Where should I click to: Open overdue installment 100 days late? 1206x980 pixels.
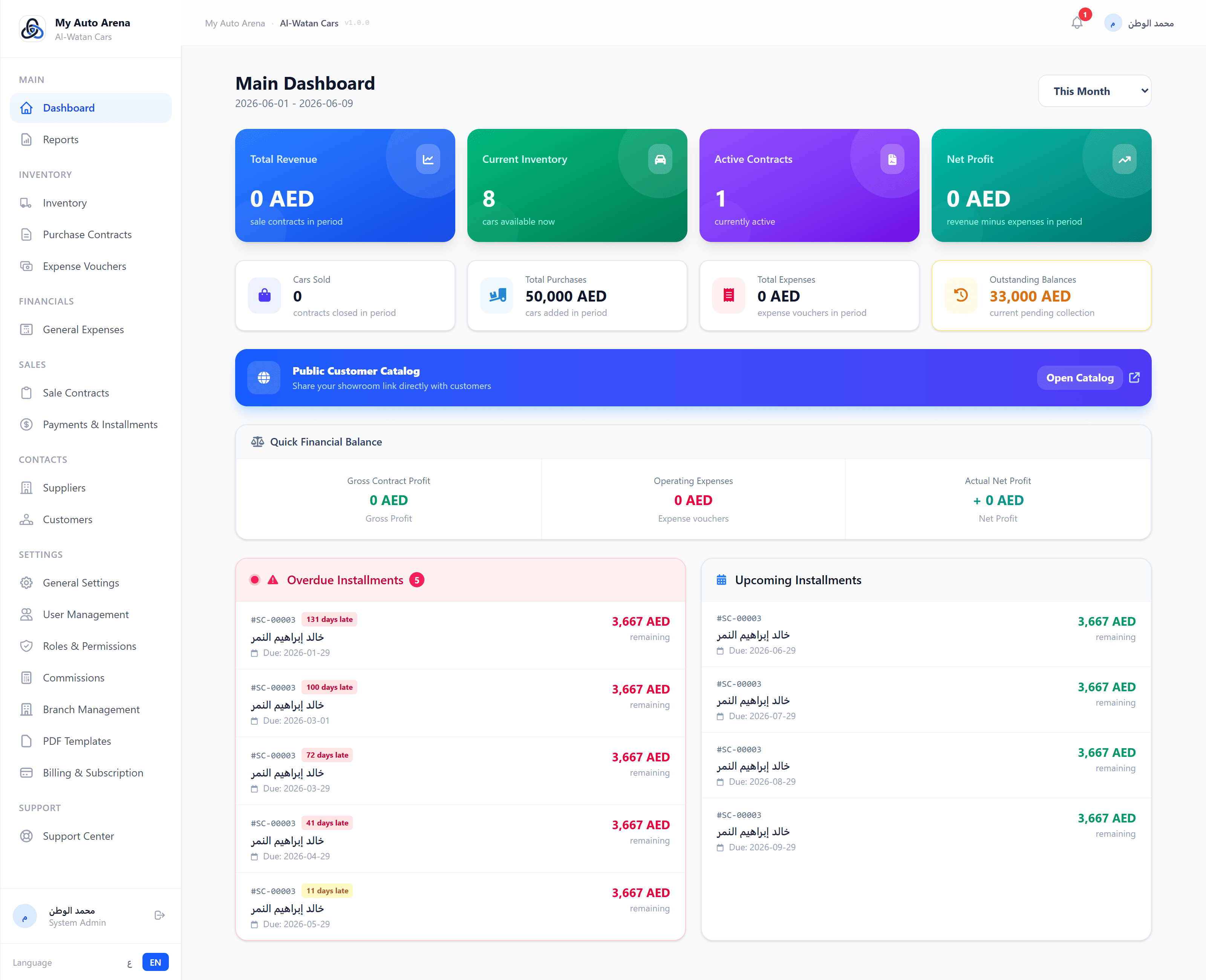461,703
